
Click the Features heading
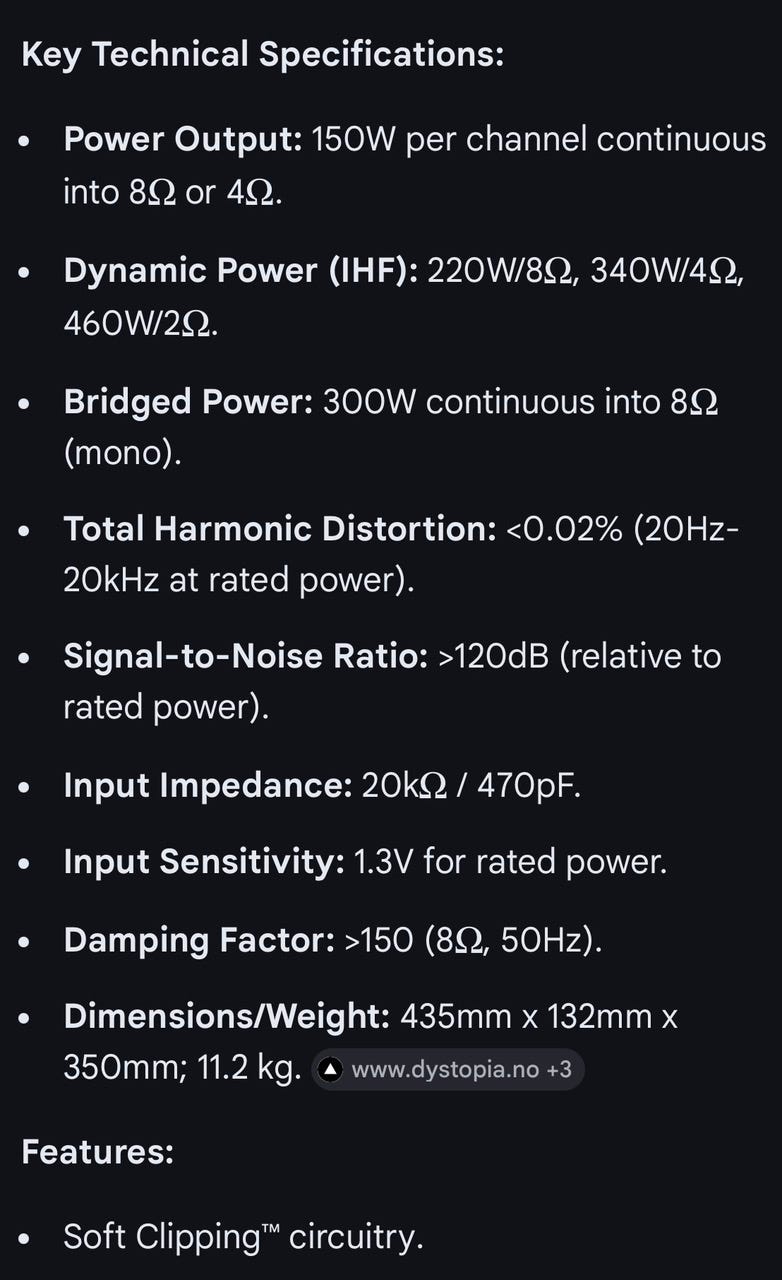[98, 1151]
